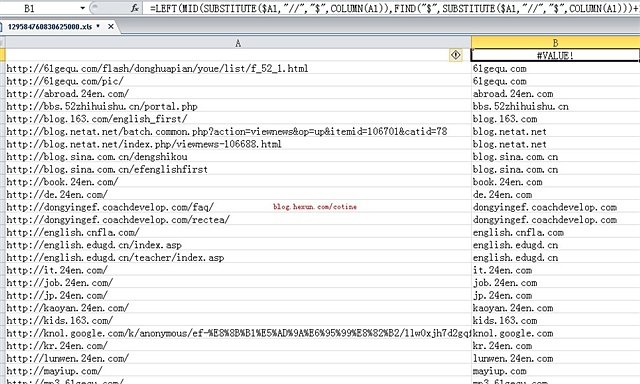Select cell http://bbs.52zhihuishu.cn/portal.php

238,106
